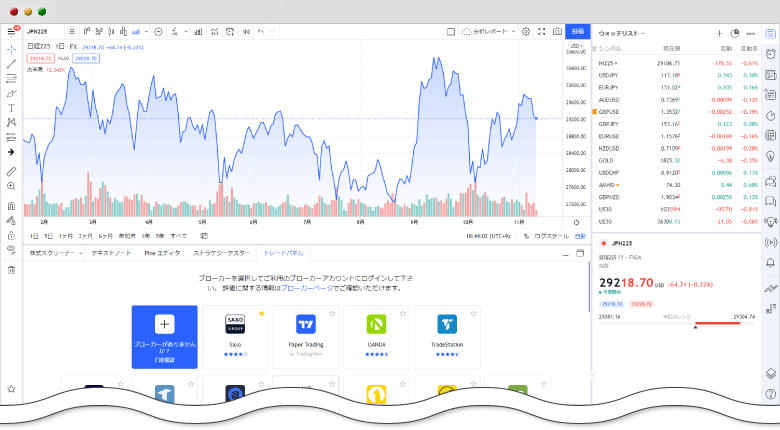Open favorites star in left toolbar
Image resolution: width=780 pixels, height=430 pixels.
(x=11, y=389)
